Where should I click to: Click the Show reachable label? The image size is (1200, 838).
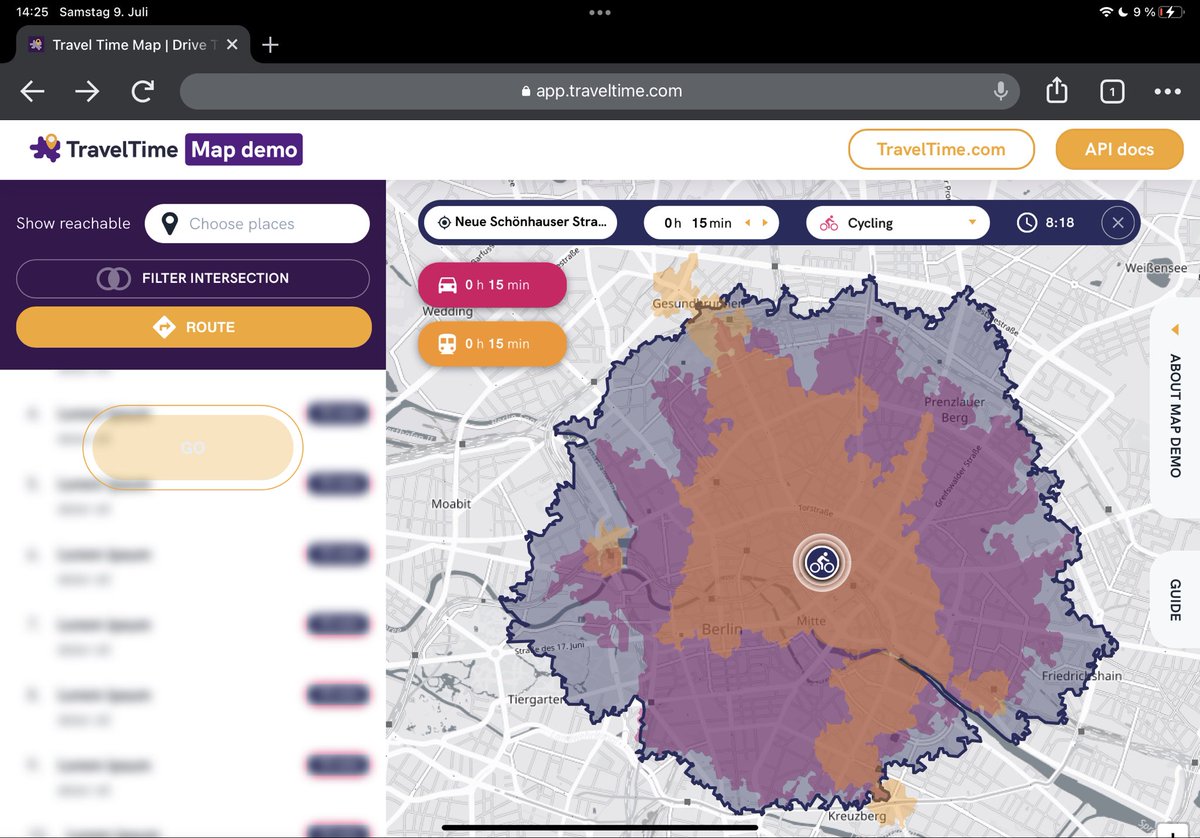click(x=73, y=223)
